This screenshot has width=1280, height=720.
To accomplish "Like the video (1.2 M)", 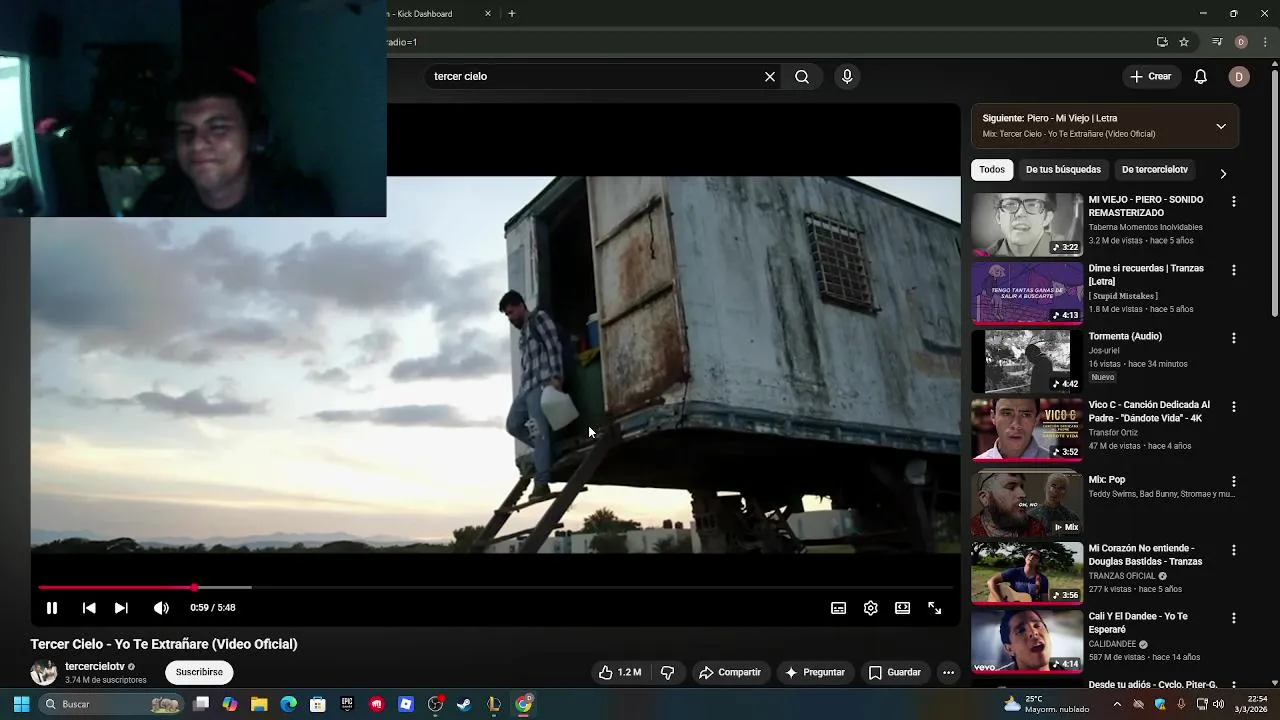I will 620,673.
